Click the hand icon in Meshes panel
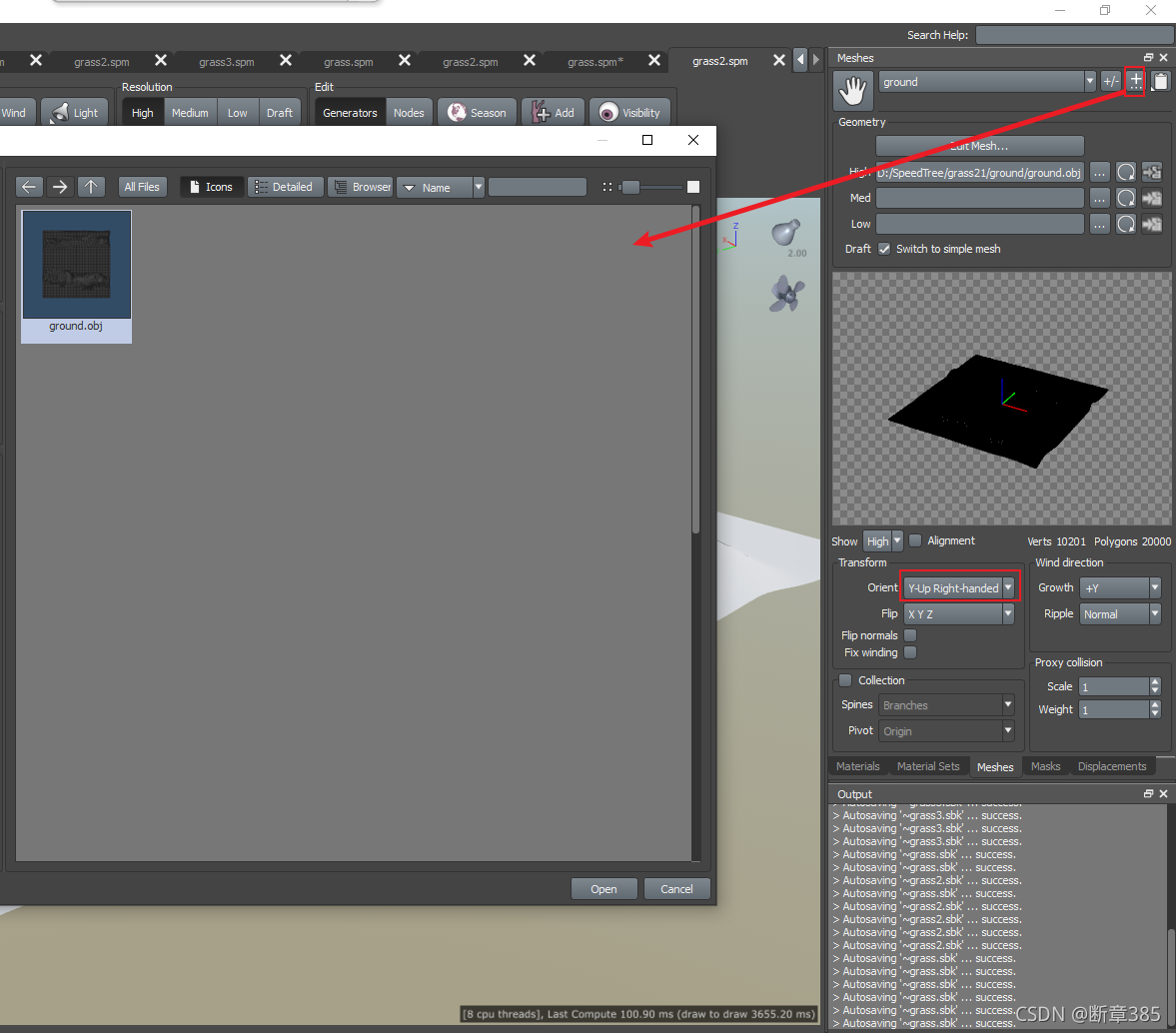Image resolution: width=1176 pixels, height=1033 pixels. 852,91
